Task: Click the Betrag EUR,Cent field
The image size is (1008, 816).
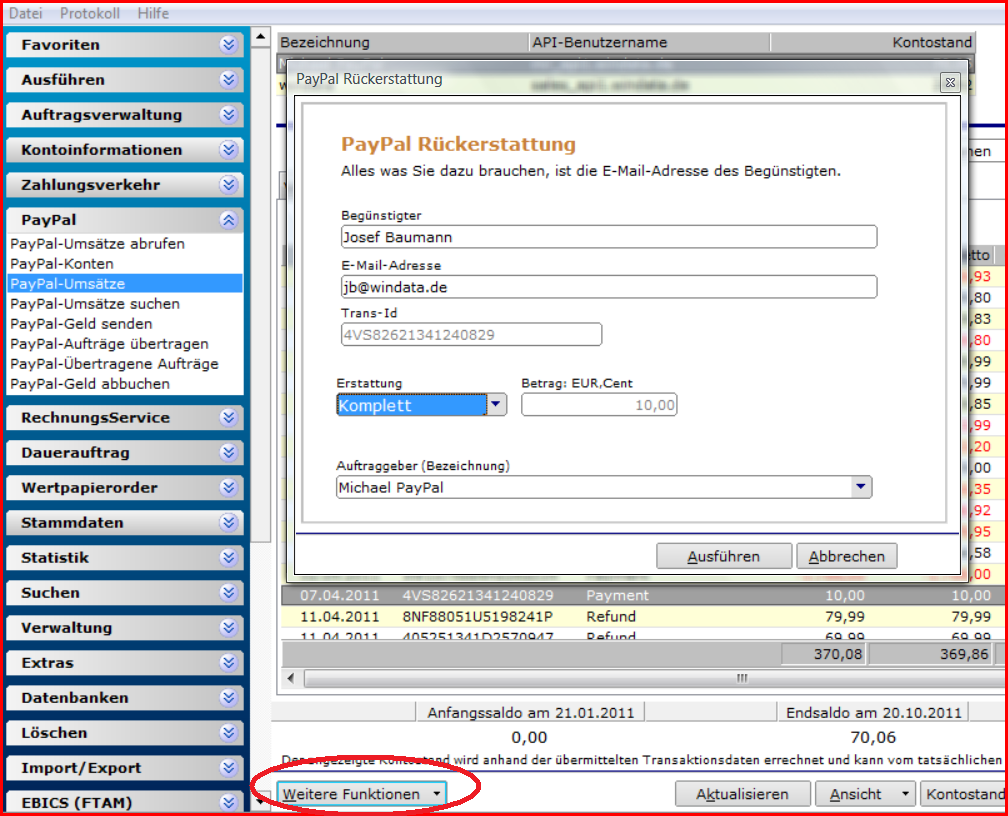Action: click(599, 405)
